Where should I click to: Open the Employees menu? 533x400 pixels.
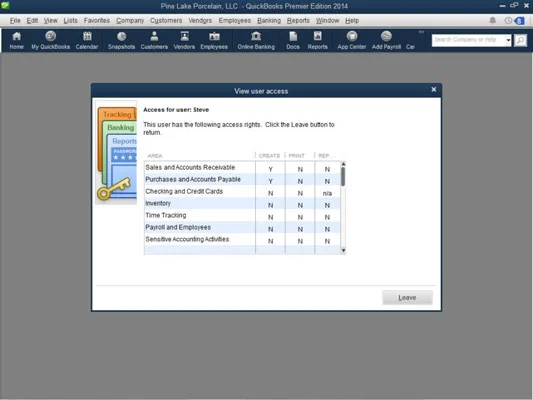(x=235, y=20)
